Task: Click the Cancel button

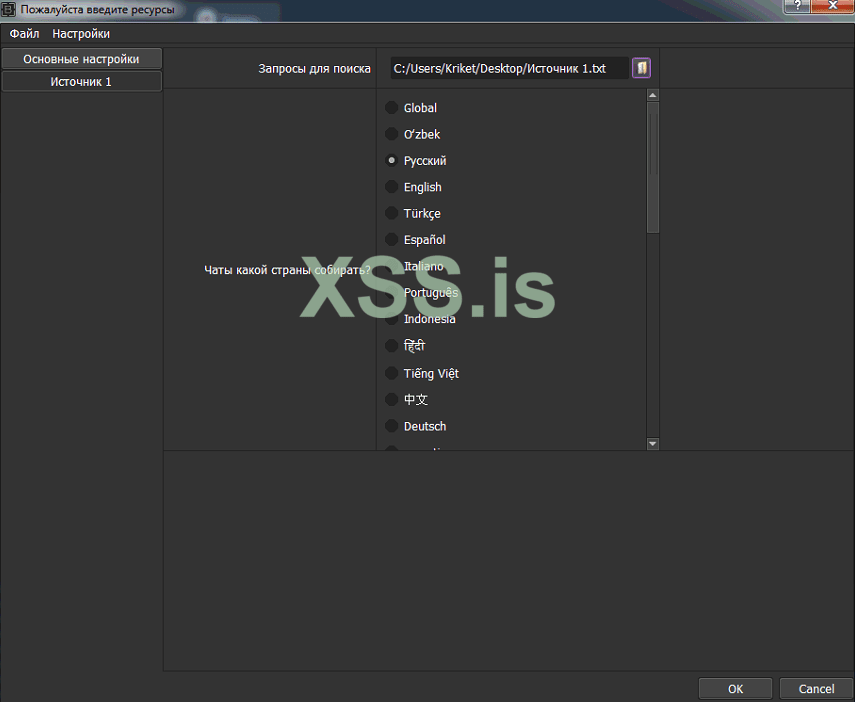Action: (816, 688)
